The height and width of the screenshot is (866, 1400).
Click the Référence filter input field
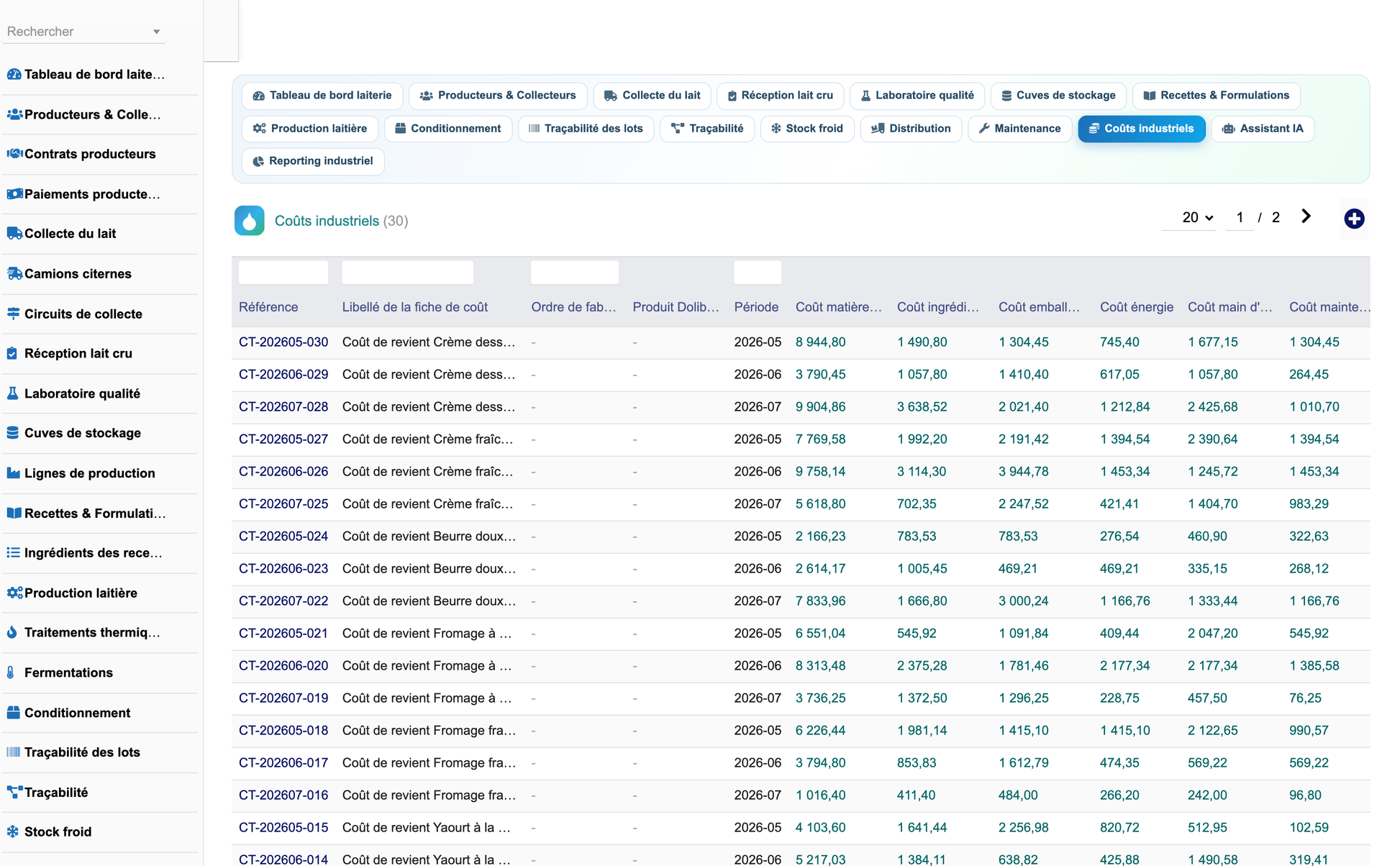pos(283,273)
